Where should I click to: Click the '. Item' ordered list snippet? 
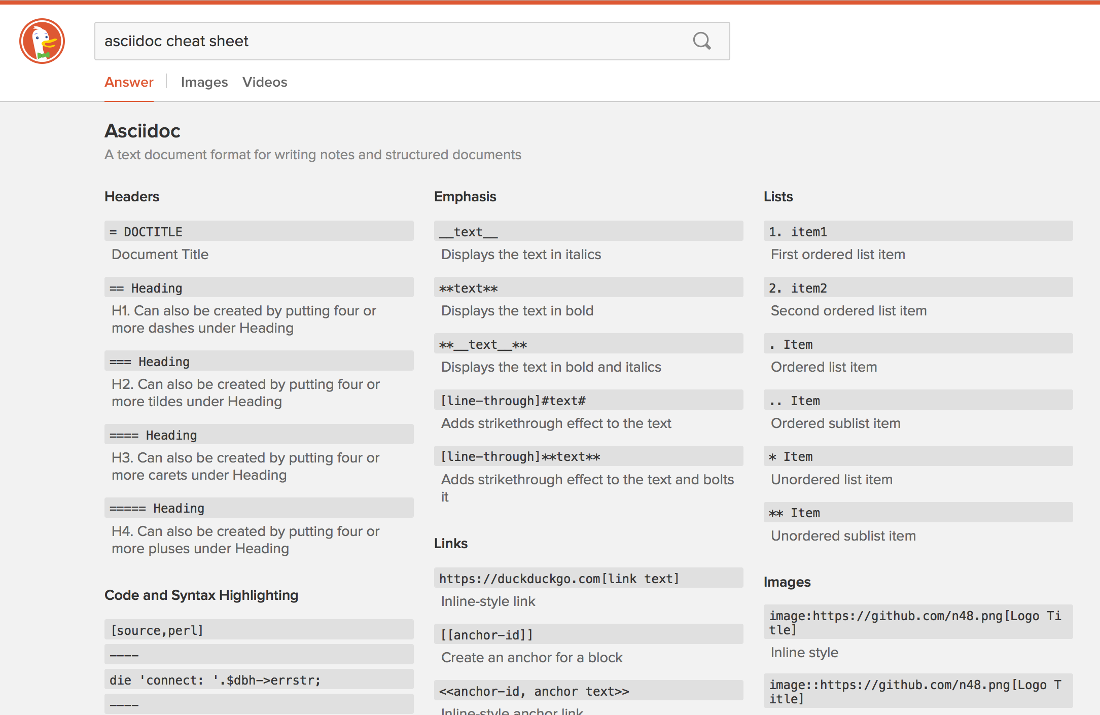(x=918, y=344)
